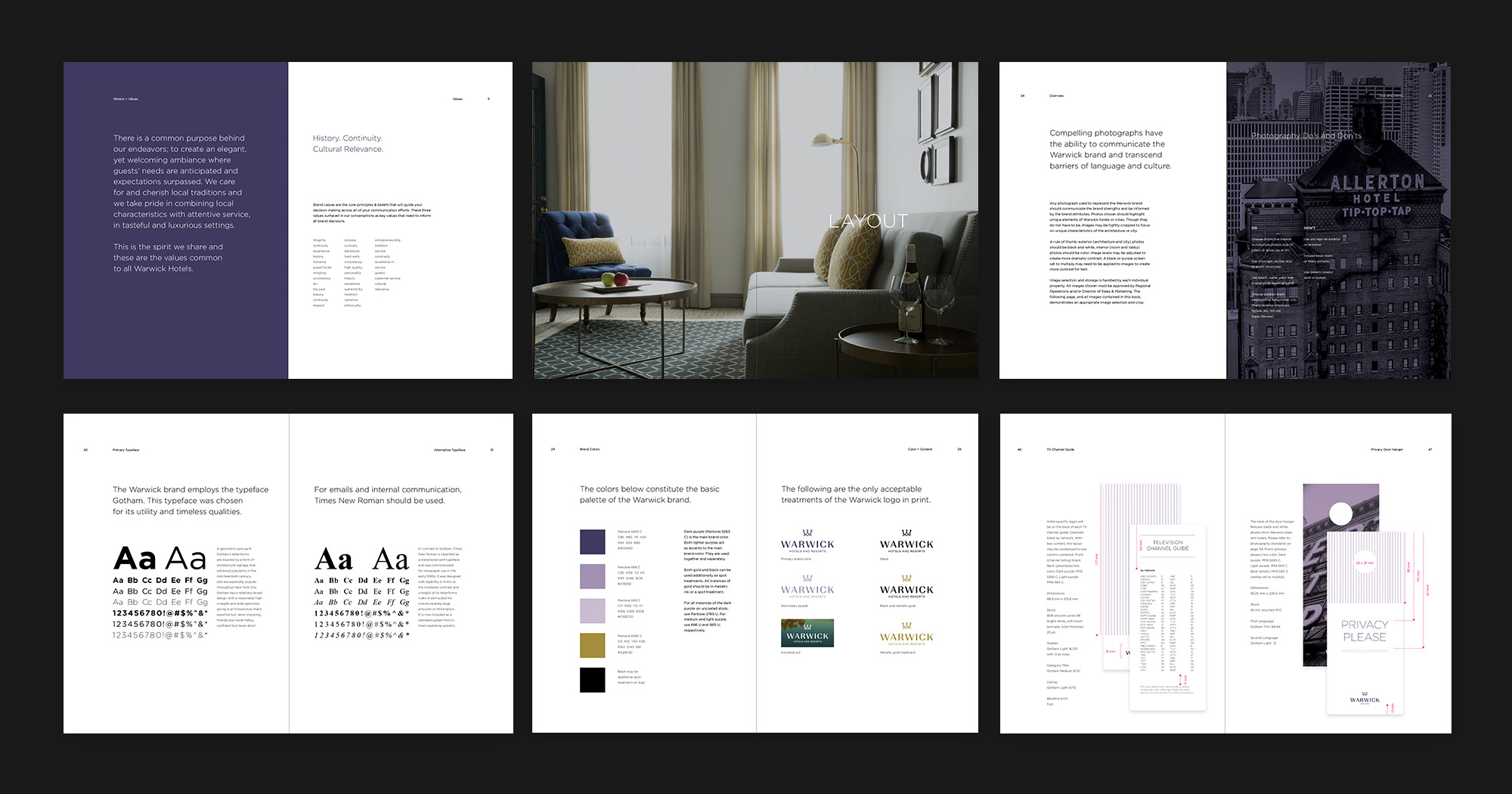
Task: Select the black and metallic gold logo
Action: [906, 588]
